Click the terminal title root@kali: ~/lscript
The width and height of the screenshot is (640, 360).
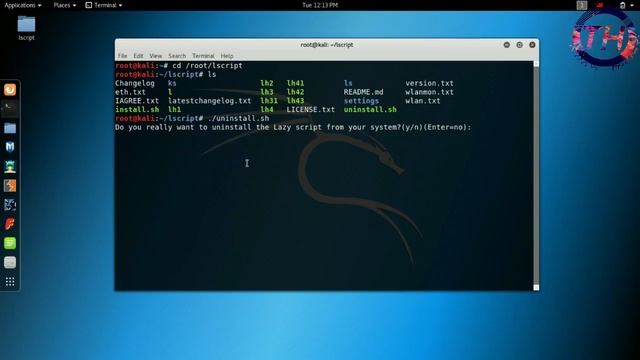coord(327,45)
